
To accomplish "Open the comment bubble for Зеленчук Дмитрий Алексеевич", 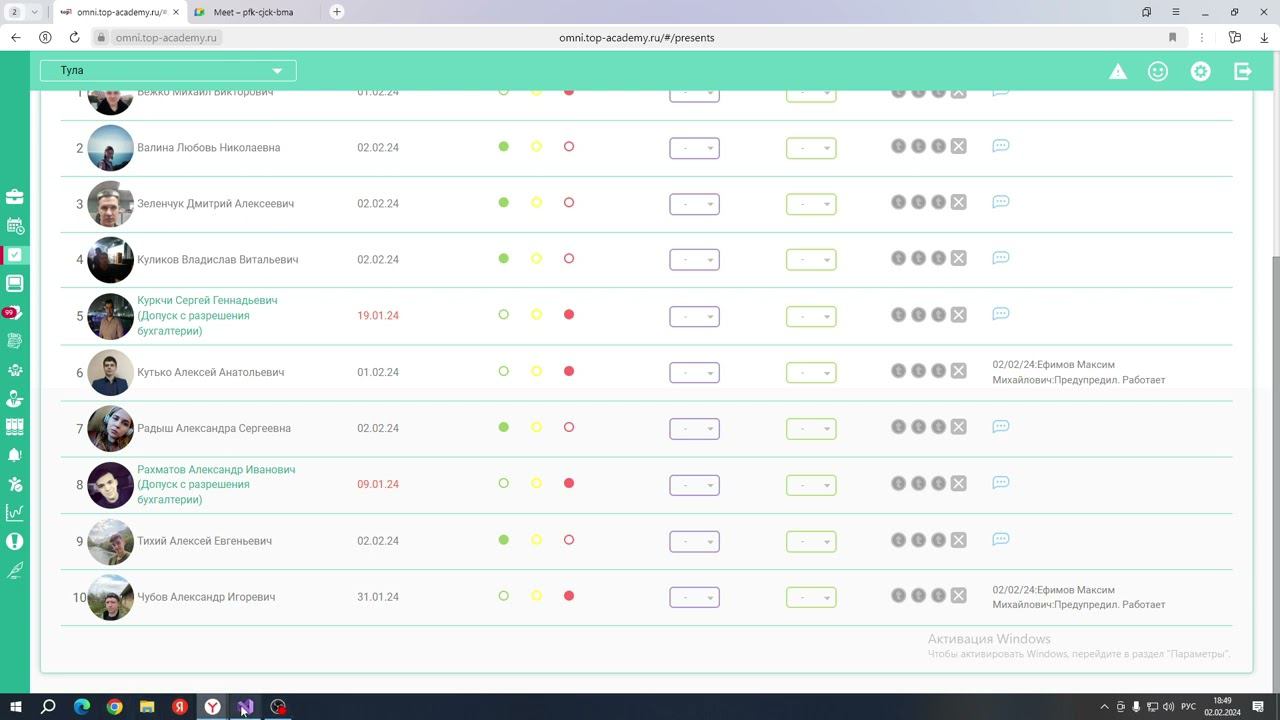I will pos(1000,202).
